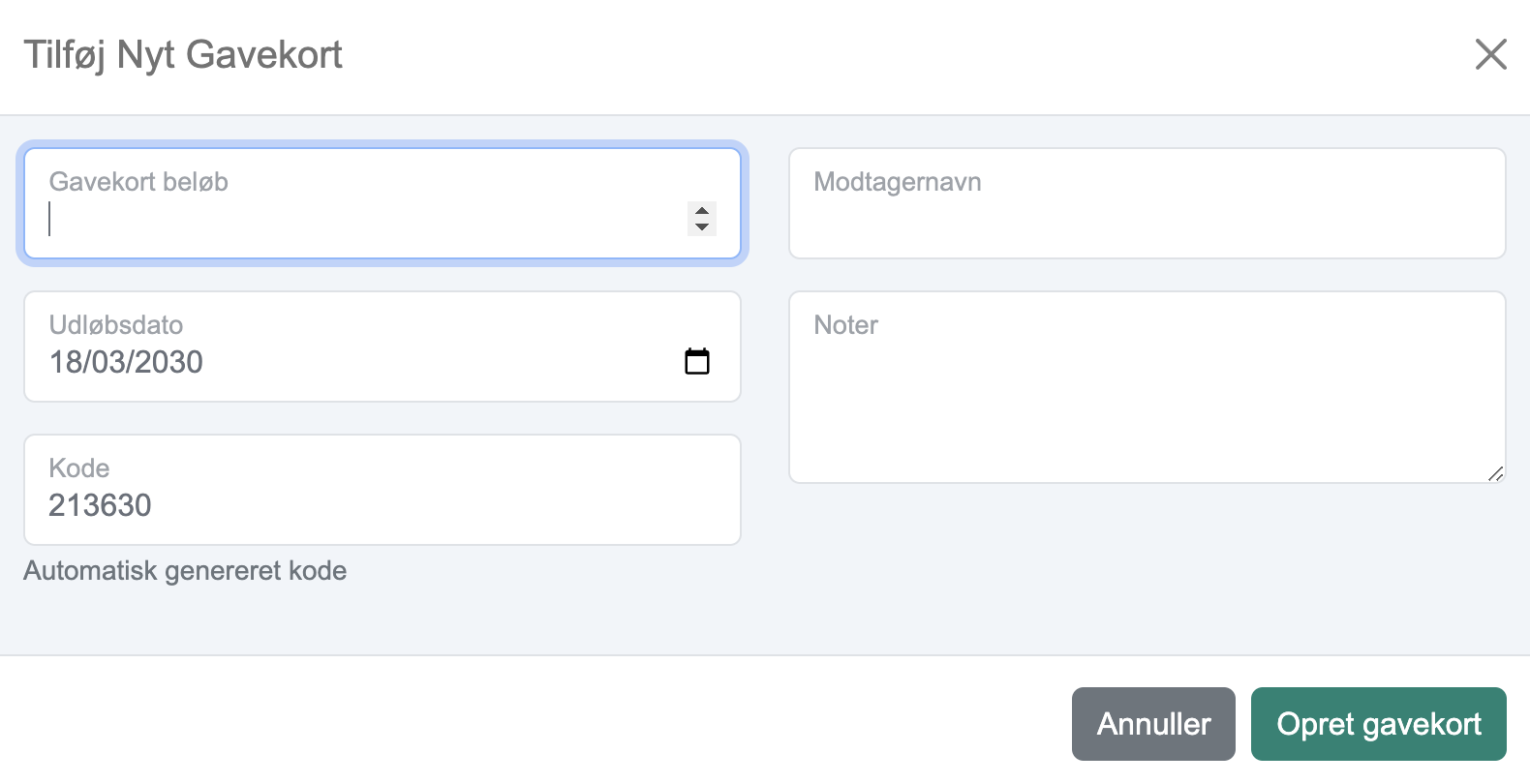Place cursor in the gift card amount entry line
This screenshot has width=1530, height=784.
[363, 220]
